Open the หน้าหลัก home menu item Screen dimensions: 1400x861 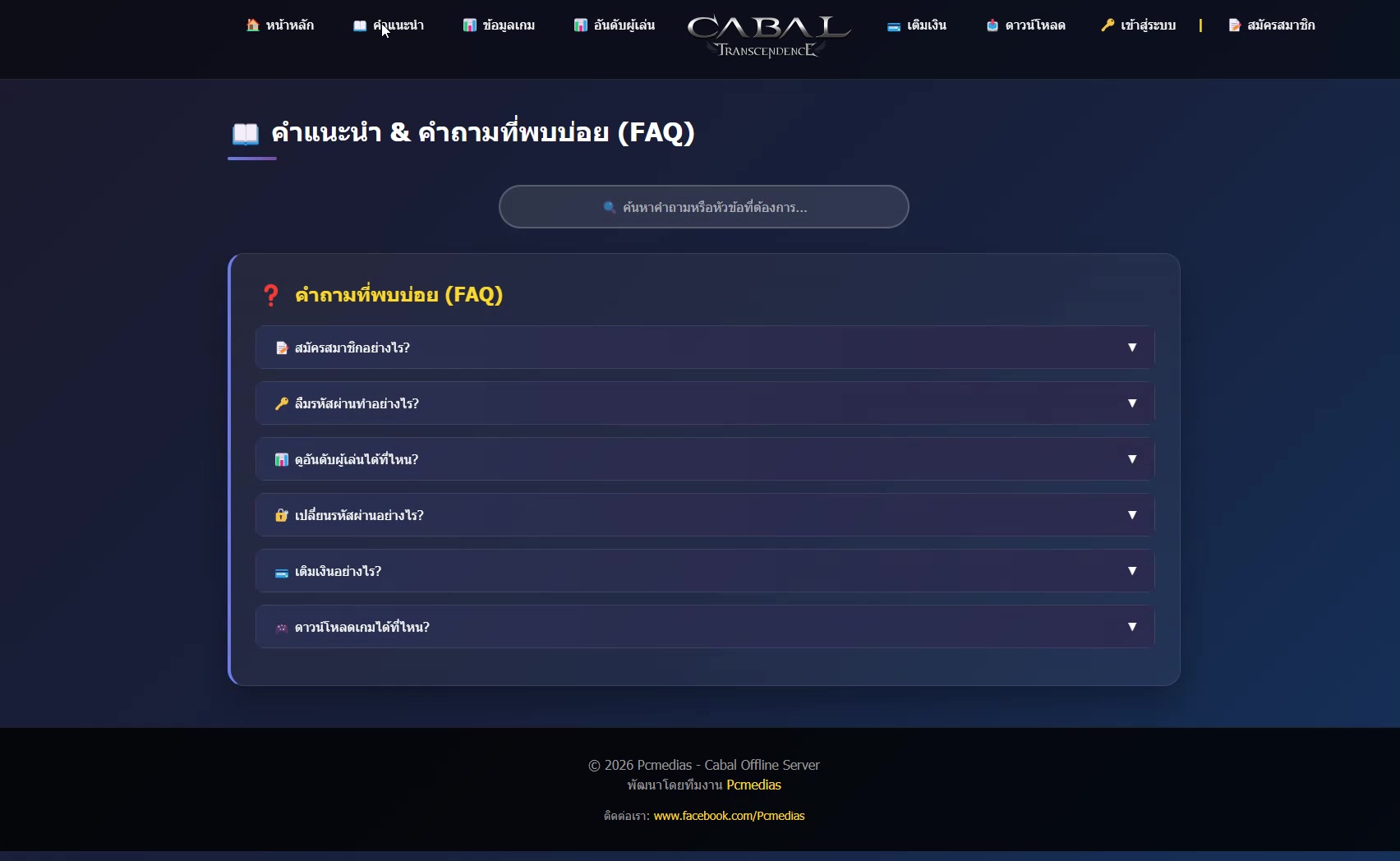pyautogui.click(x=280, y=25)
